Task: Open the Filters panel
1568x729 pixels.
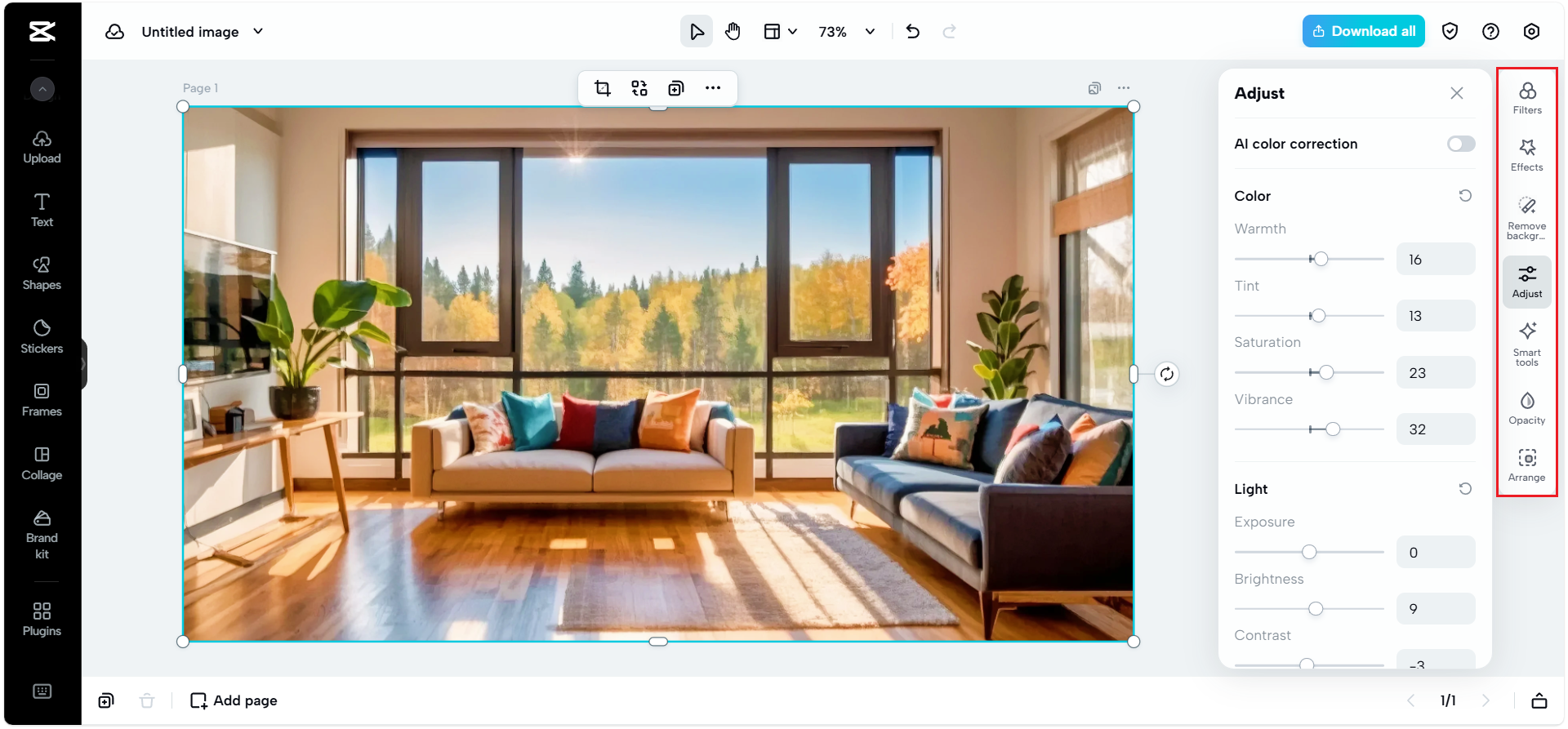Action: pyautogui.click(x=1526, y=97)
